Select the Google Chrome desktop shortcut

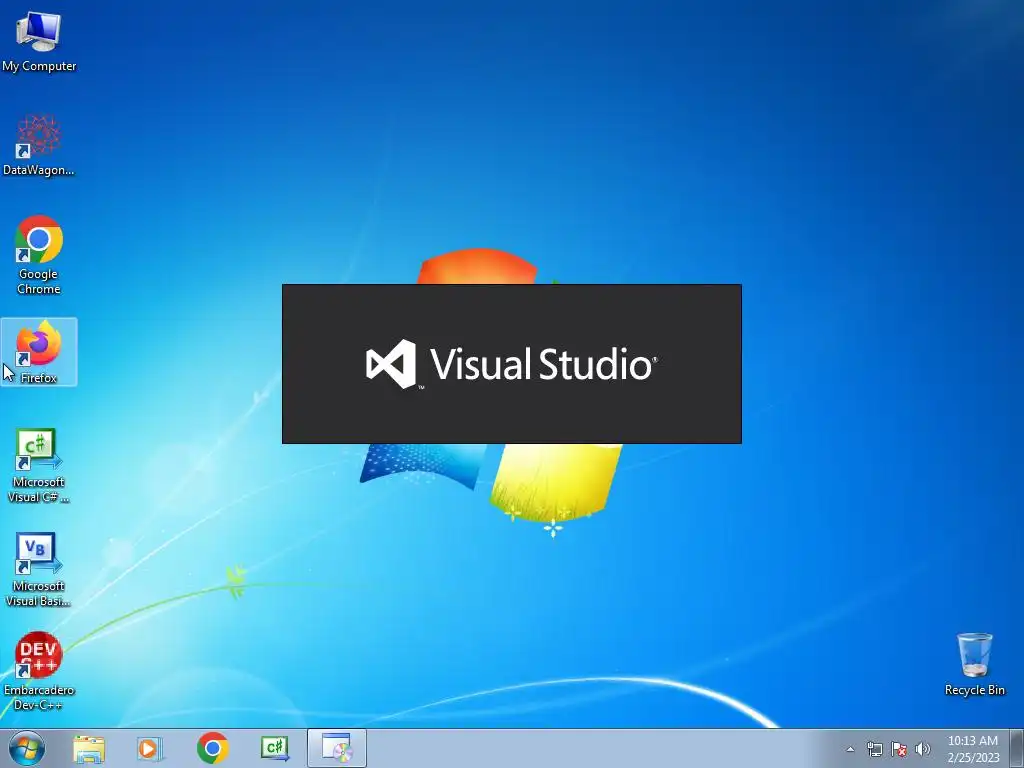[x=39, y=255]
